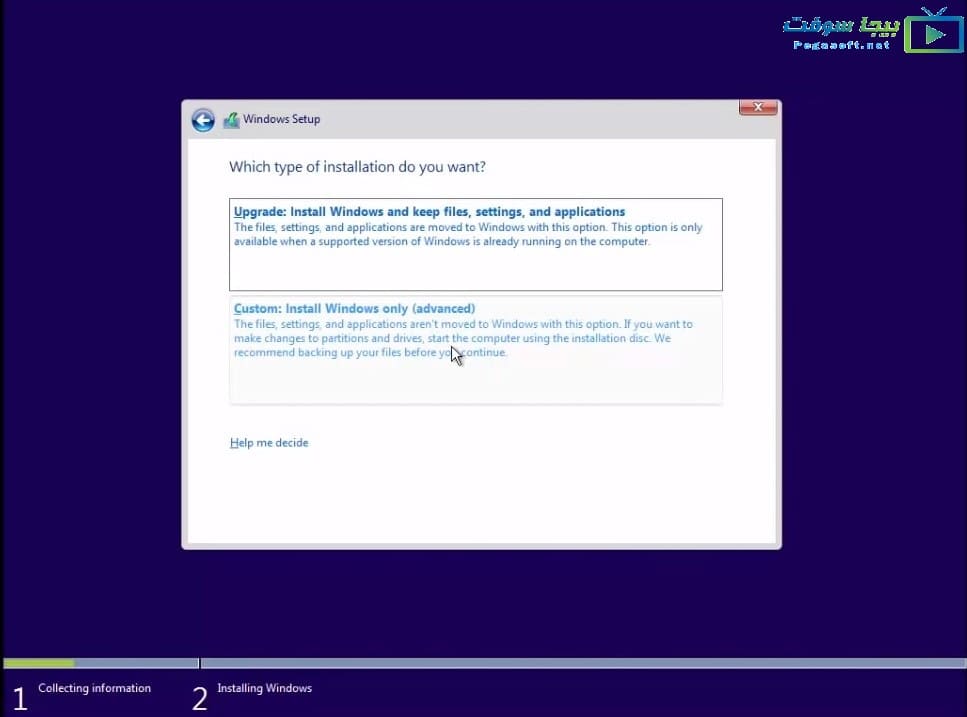Choose Upgrade: Install Windows and keep files
This screenshot has width=967, height=717.
click(475, 244)
